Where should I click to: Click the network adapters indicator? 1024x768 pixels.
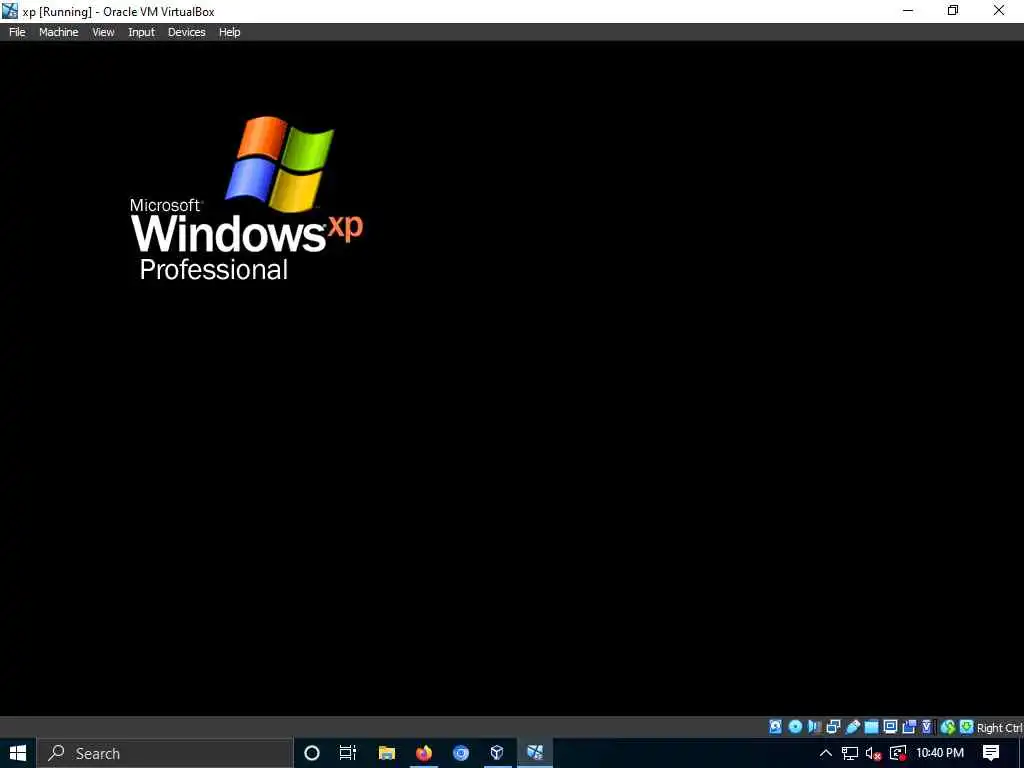coord(833,727)
